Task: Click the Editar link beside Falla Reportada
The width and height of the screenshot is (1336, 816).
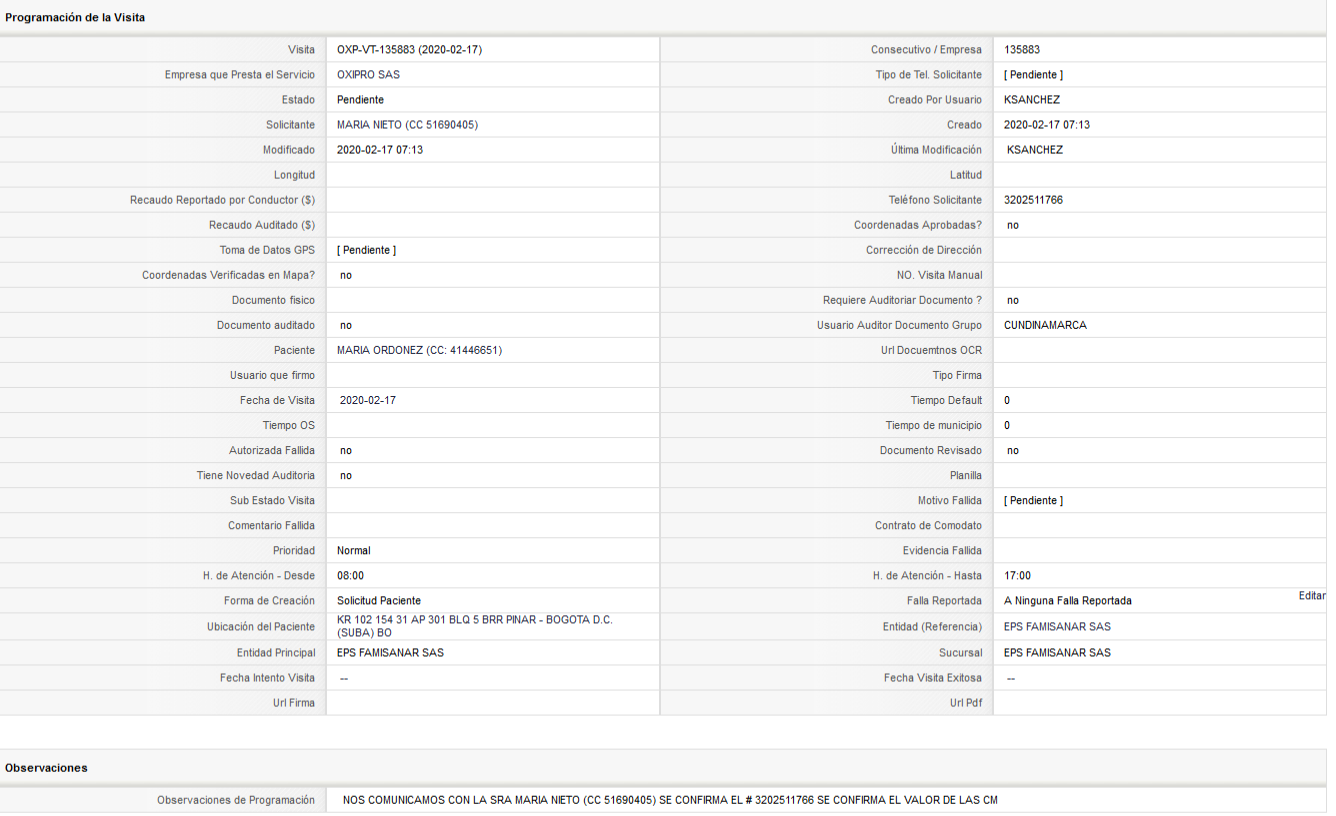Action: point(1312,596)
